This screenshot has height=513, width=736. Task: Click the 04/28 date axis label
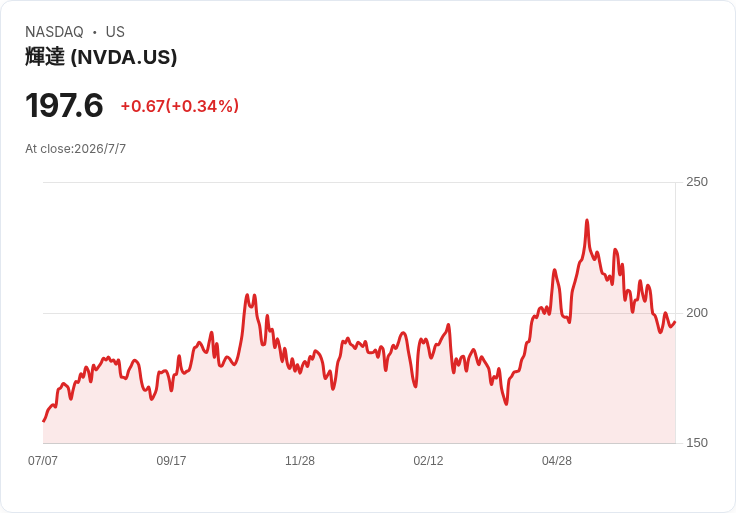(557, 461)
